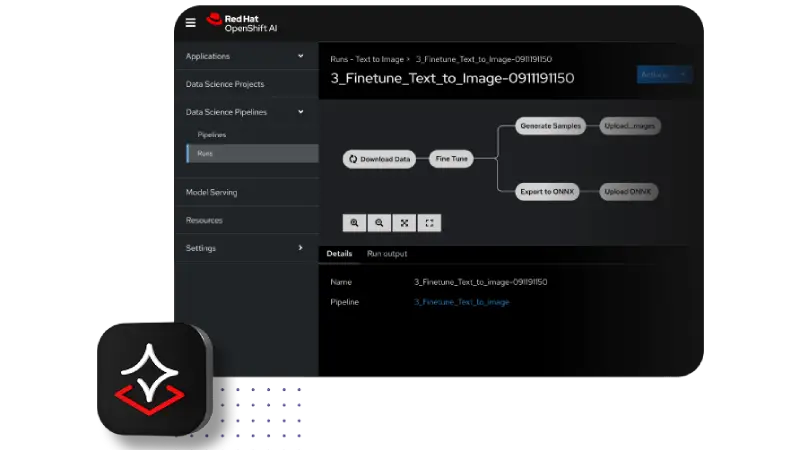Image resolution: width=800 pixels, height=450 pixels.
Task: Open the 3_Finetune_Text_to_Image pipeline link
Action: point(461,302)
